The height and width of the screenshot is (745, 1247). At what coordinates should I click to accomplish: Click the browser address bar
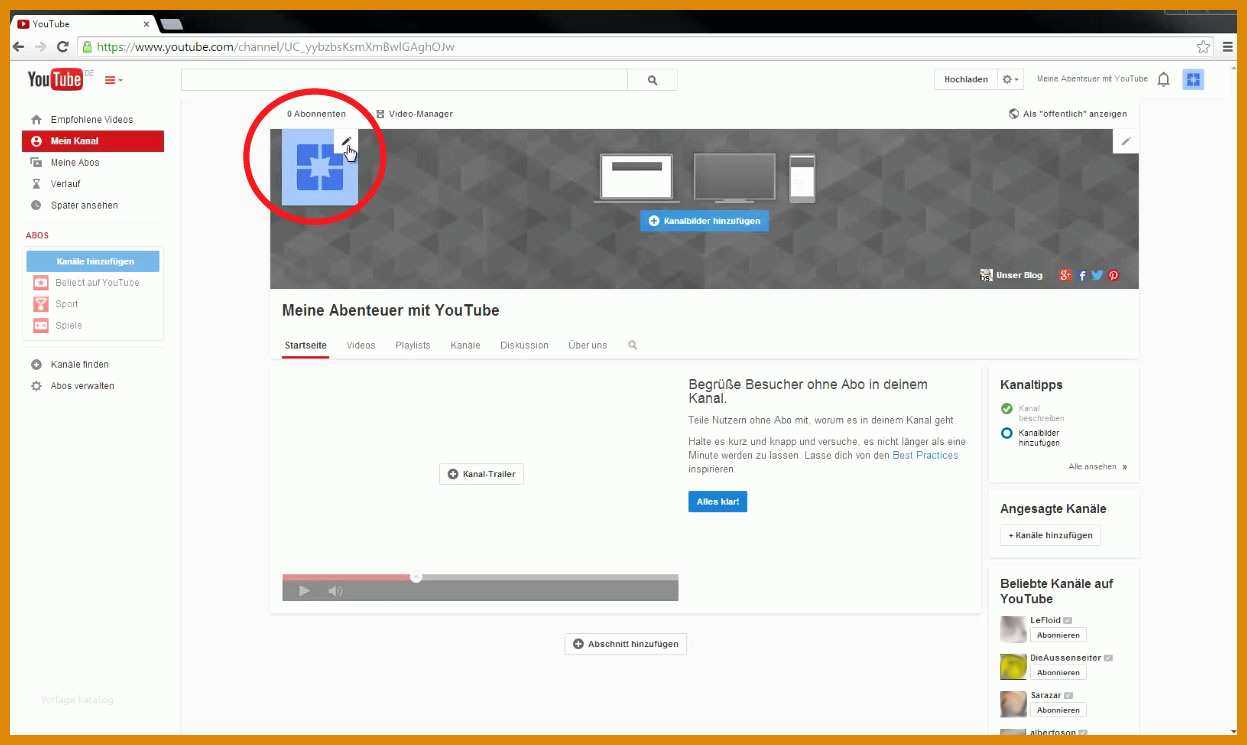[x=646, y=46]
